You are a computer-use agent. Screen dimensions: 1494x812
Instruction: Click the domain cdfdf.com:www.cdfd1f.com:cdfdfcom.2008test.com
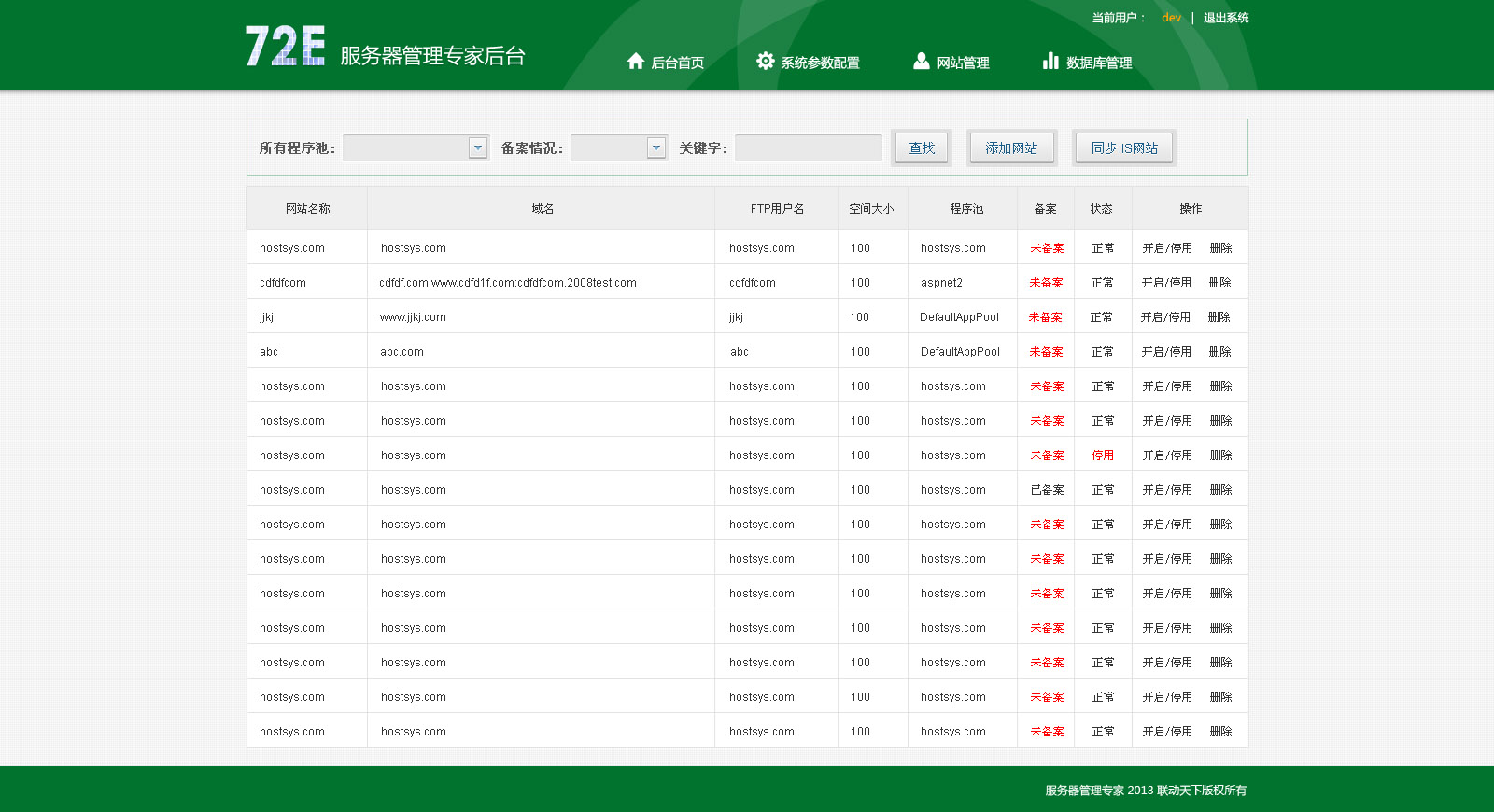tap(508, 283)
